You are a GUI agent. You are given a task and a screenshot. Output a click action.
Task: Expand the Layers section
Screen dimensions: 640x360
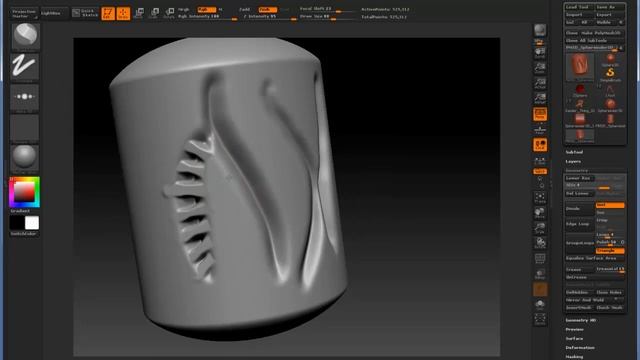[x=573, y=162]
